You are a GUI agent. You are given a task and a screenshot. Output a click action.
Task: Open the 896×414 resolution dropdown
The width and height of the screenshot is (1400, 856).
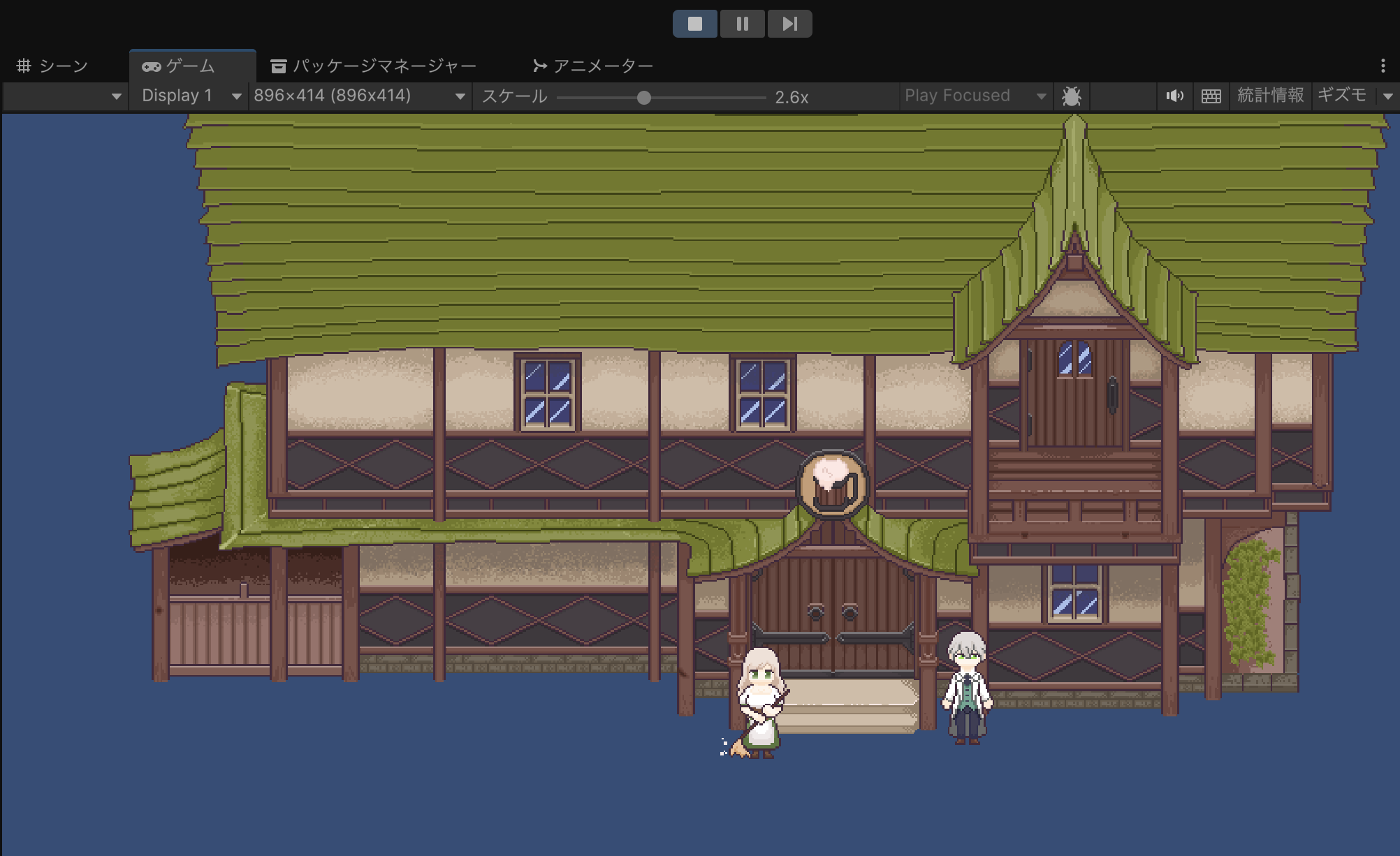[358, 96]
